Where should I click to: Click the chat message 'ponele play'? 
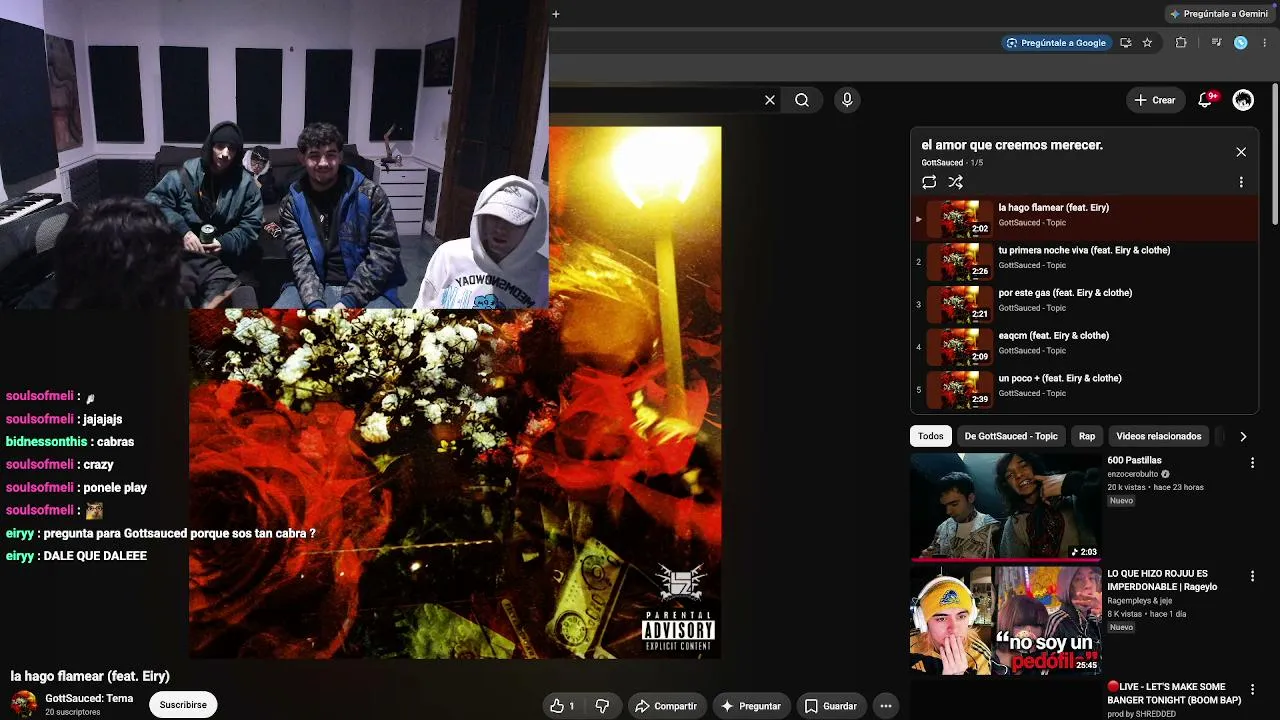pyautogui.click(x=115, y=488)
